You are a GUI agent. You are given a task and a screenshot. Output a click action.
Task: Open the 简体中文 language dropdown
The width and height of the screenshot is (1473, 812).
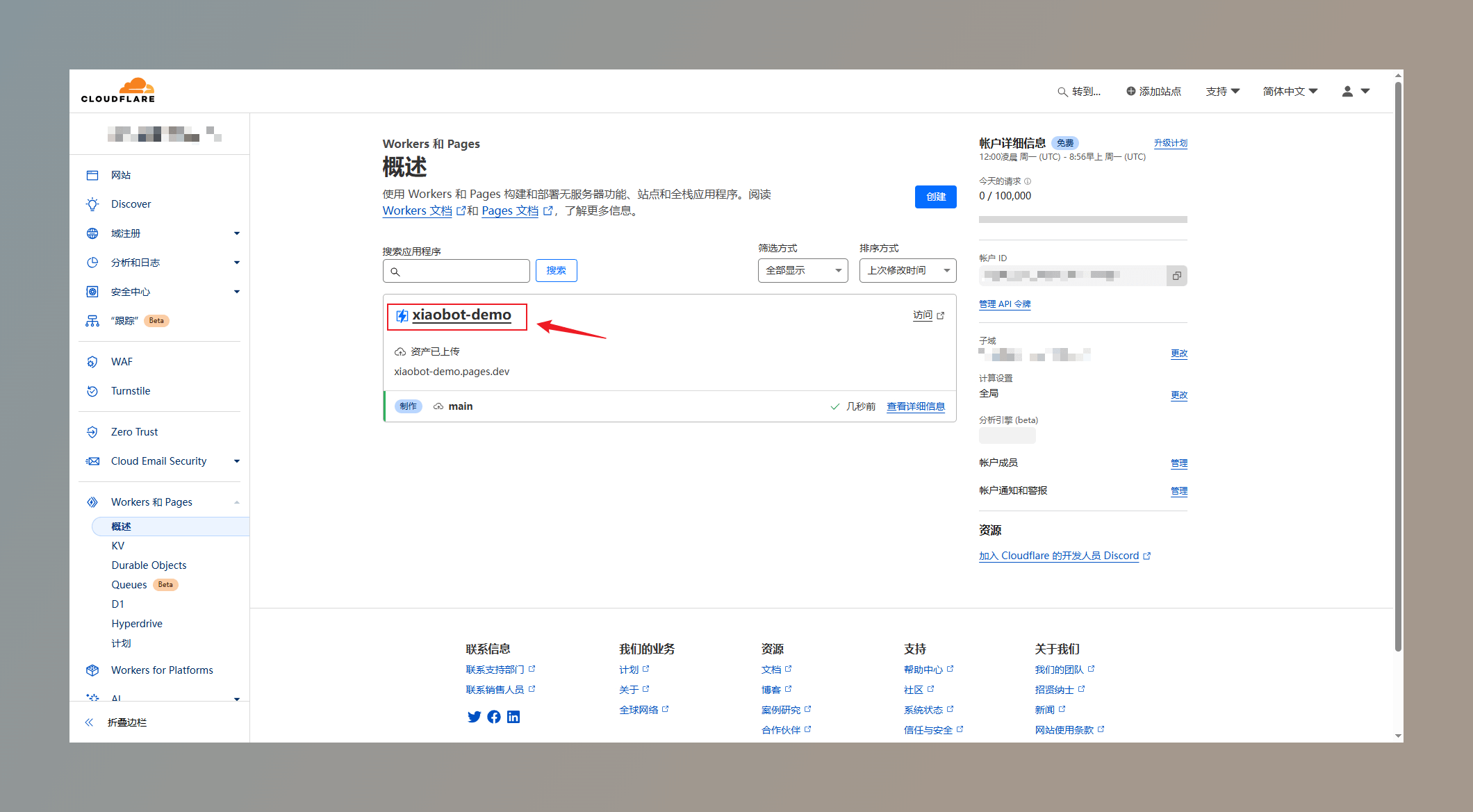[x=1290, y=91]
